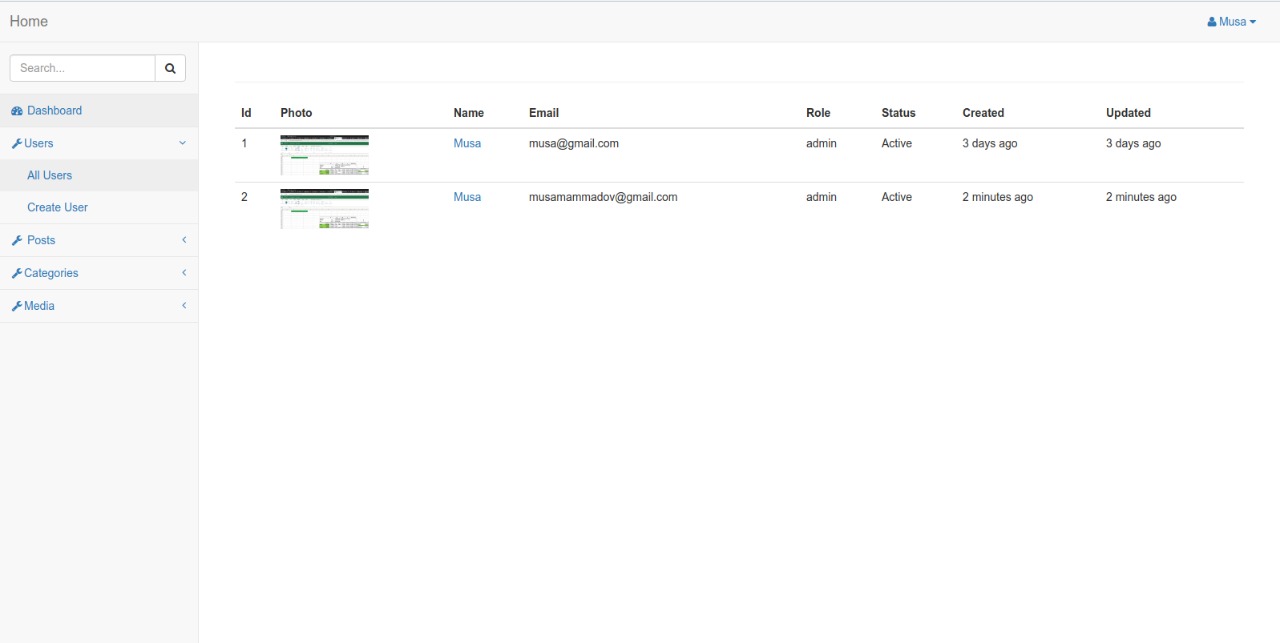Click the Created column header
The width and height of the screenshot is (1280, 643).
pos(983,113)
